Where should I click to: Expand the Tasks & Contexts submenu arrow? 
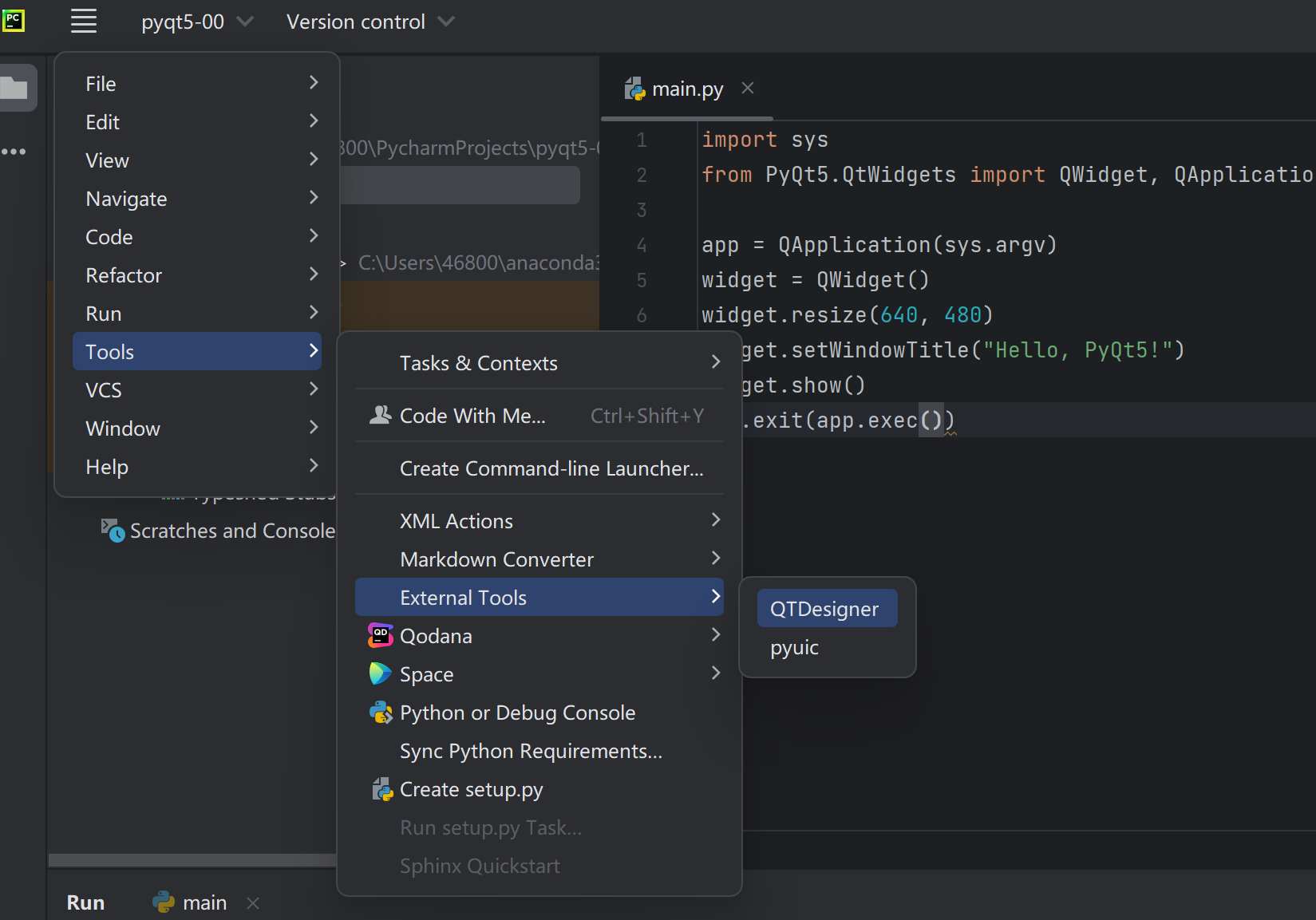click(x=716, y=362)
